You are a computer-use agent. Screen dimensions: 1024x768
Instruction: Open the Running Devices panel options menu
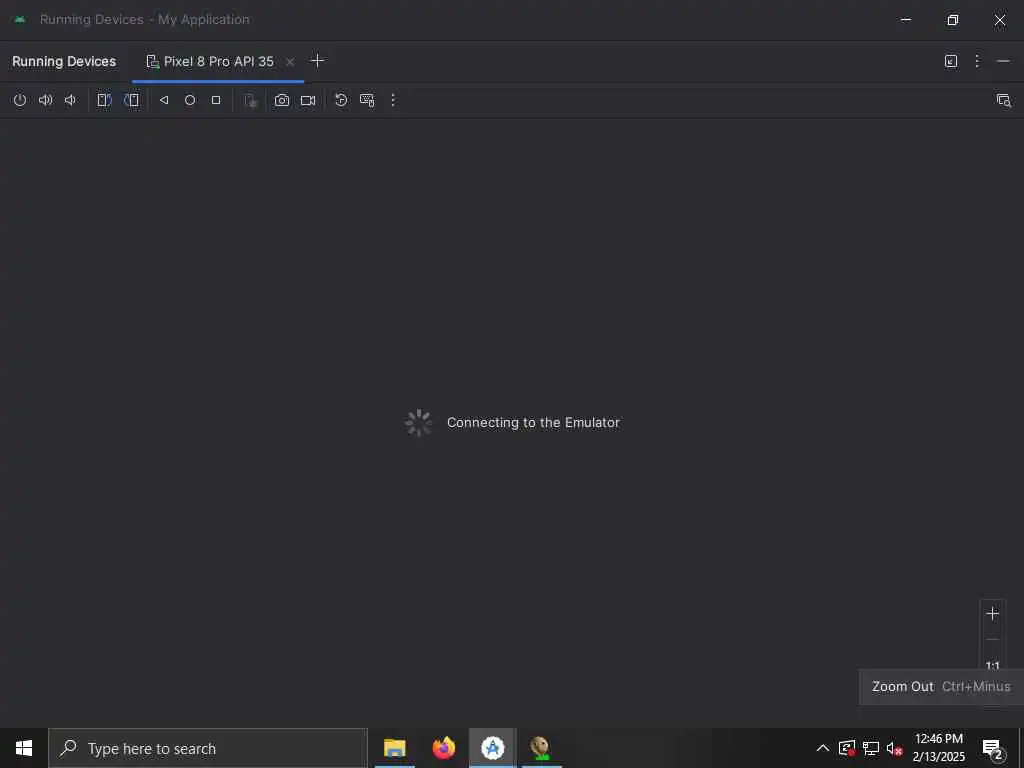pyautogui.click(x=977, y=61)
